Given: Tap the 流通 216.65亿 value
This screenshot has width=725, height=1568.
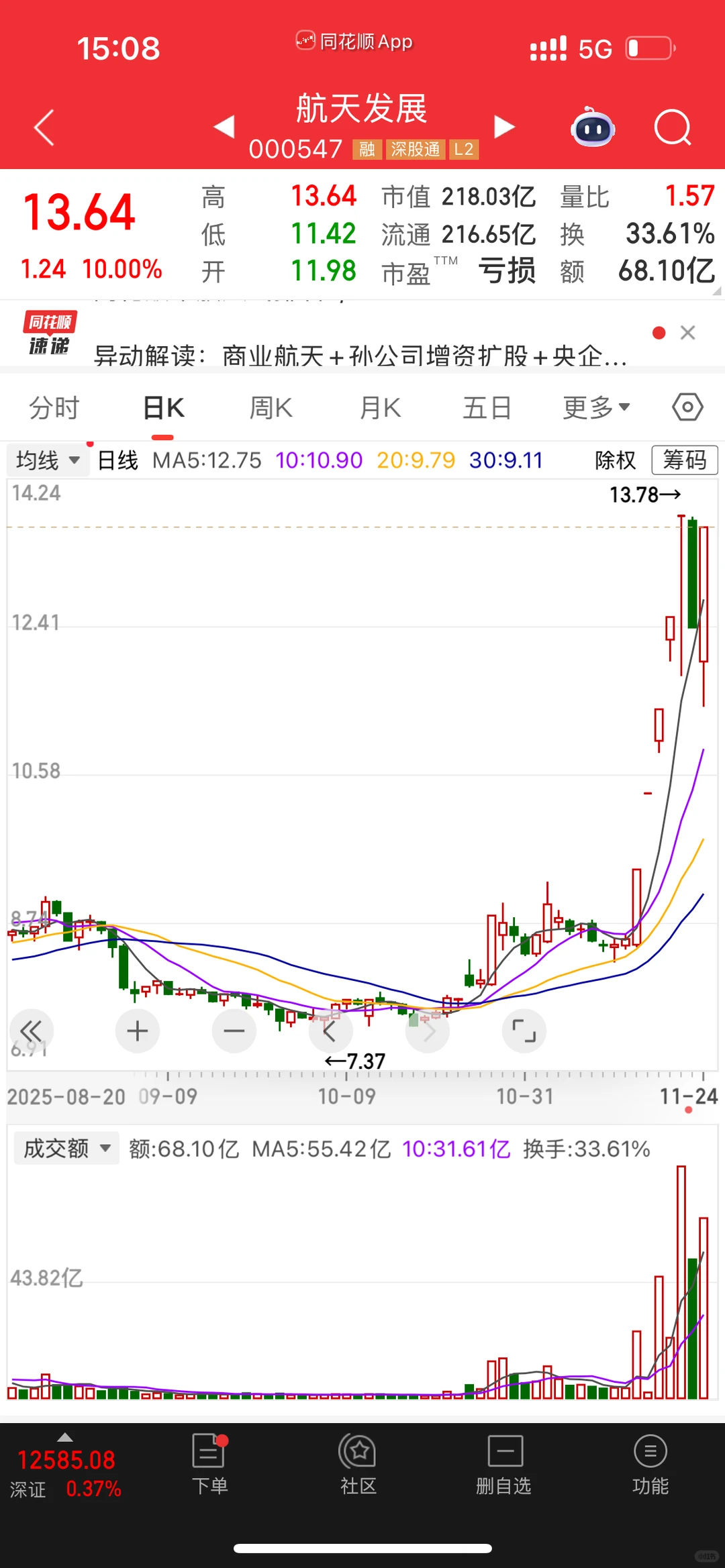Looking at the screenshot, I should click(488, 234).
